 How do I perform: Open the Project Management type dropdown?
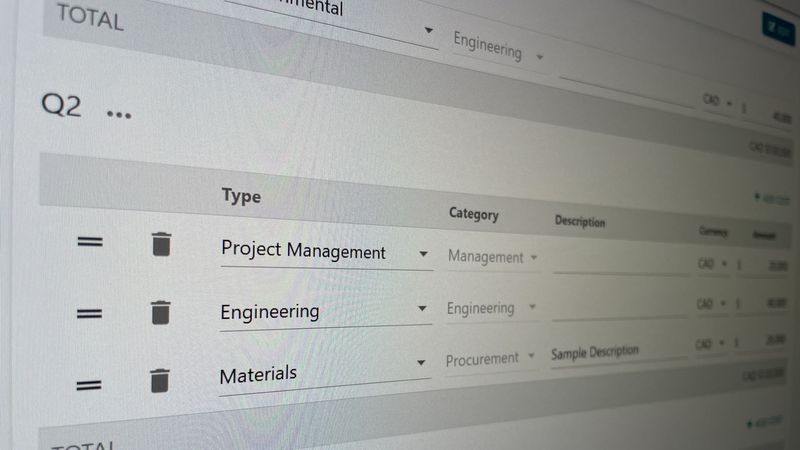coord(327,252)
